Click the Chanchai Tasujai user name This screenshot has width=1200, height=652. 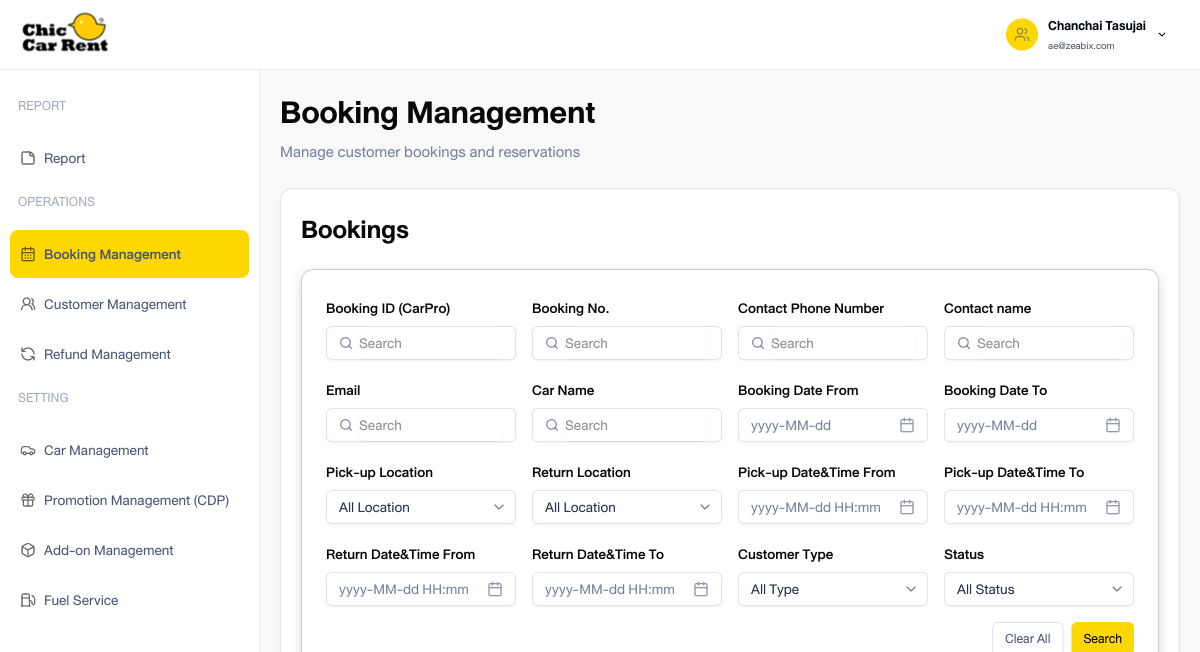point(1097,26)
